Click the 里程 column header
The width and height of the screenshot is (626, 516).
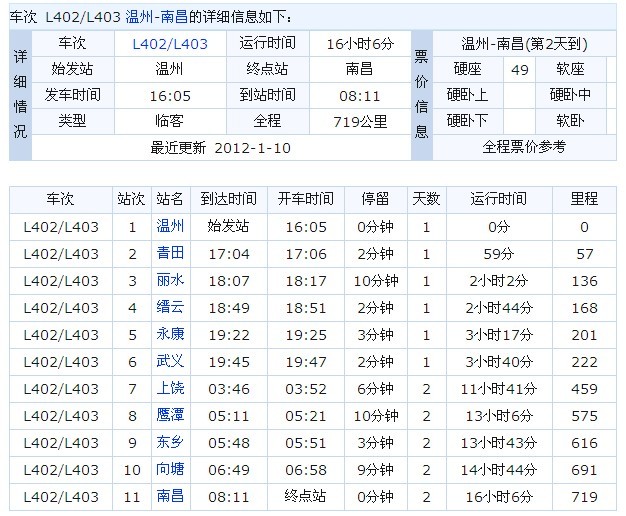(584, 199)
